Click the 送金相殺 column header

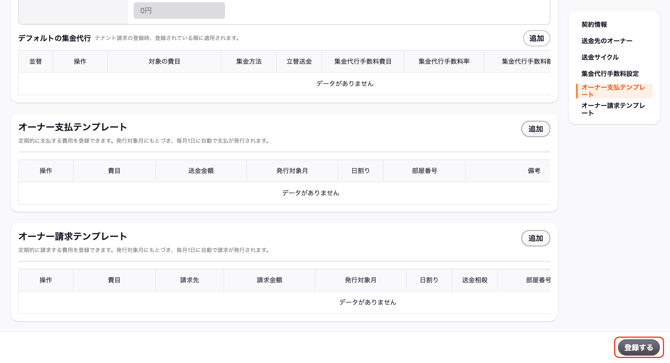click(475, 280)
